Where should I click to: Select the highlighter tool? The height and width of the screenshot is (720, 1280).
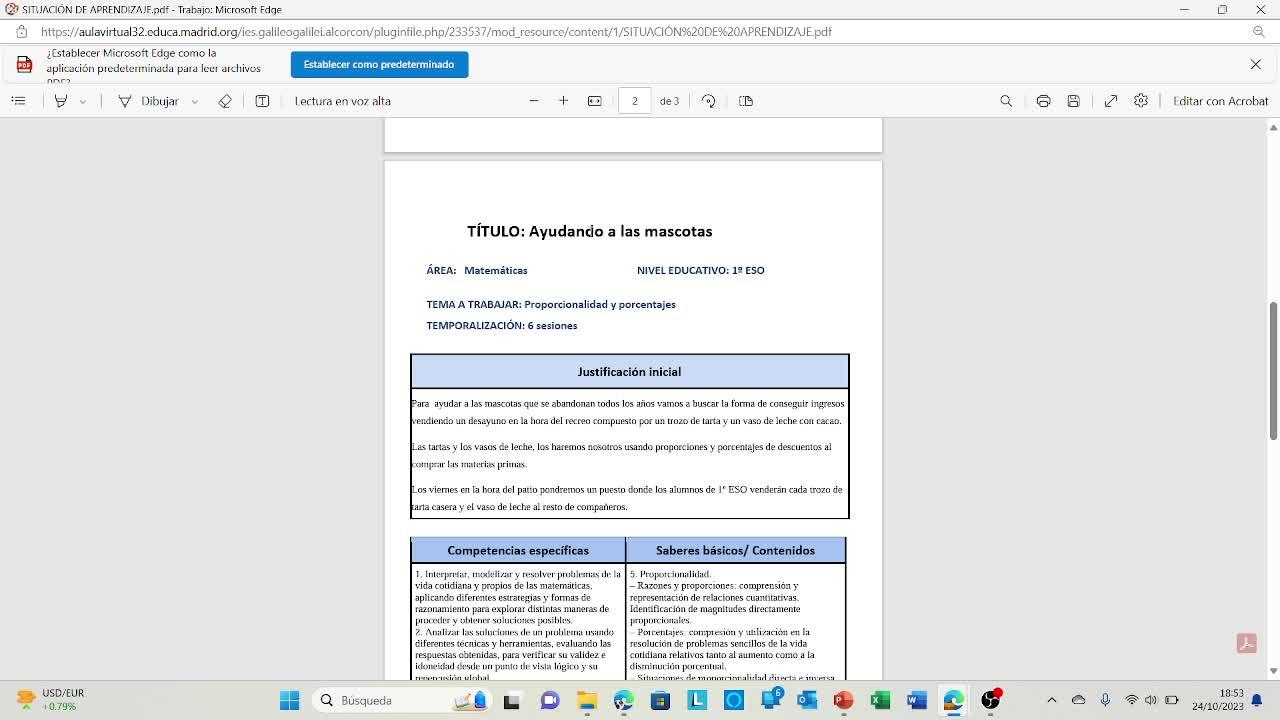[x=61, y=101]
